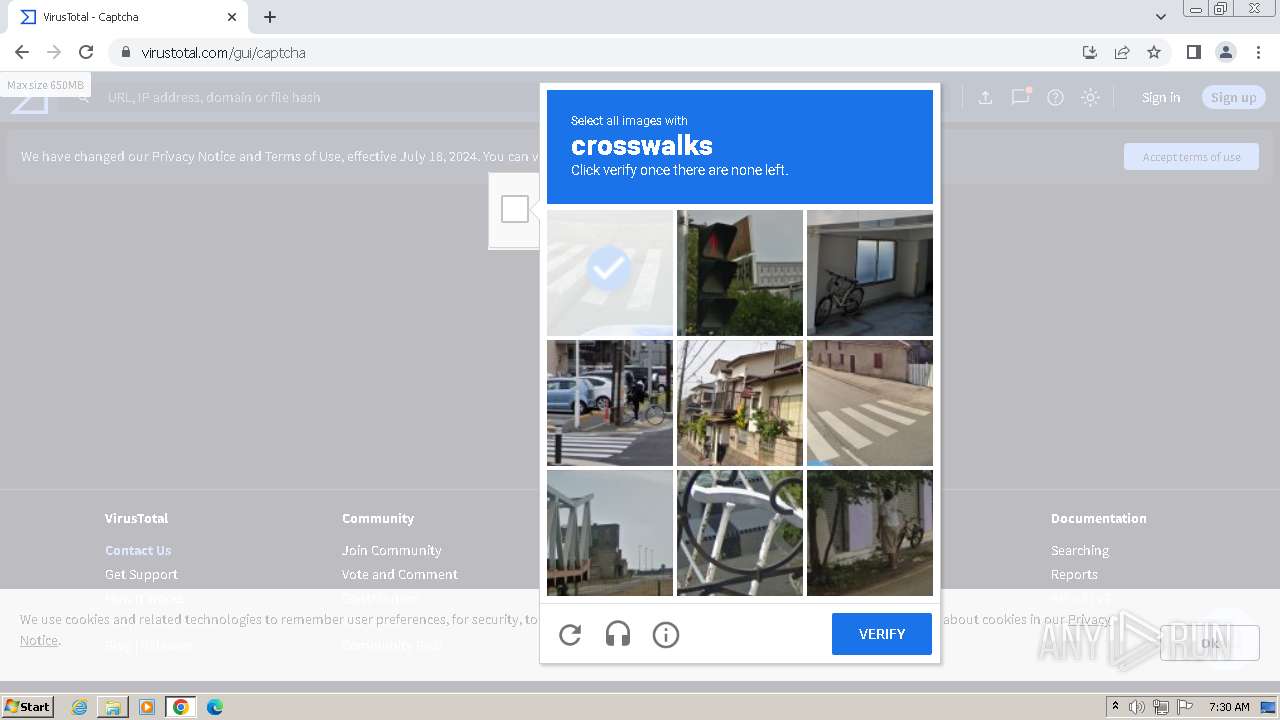Screen dimensions: 1280x720
Task: Open the Vote and Comment link
Action: point(399,574)
